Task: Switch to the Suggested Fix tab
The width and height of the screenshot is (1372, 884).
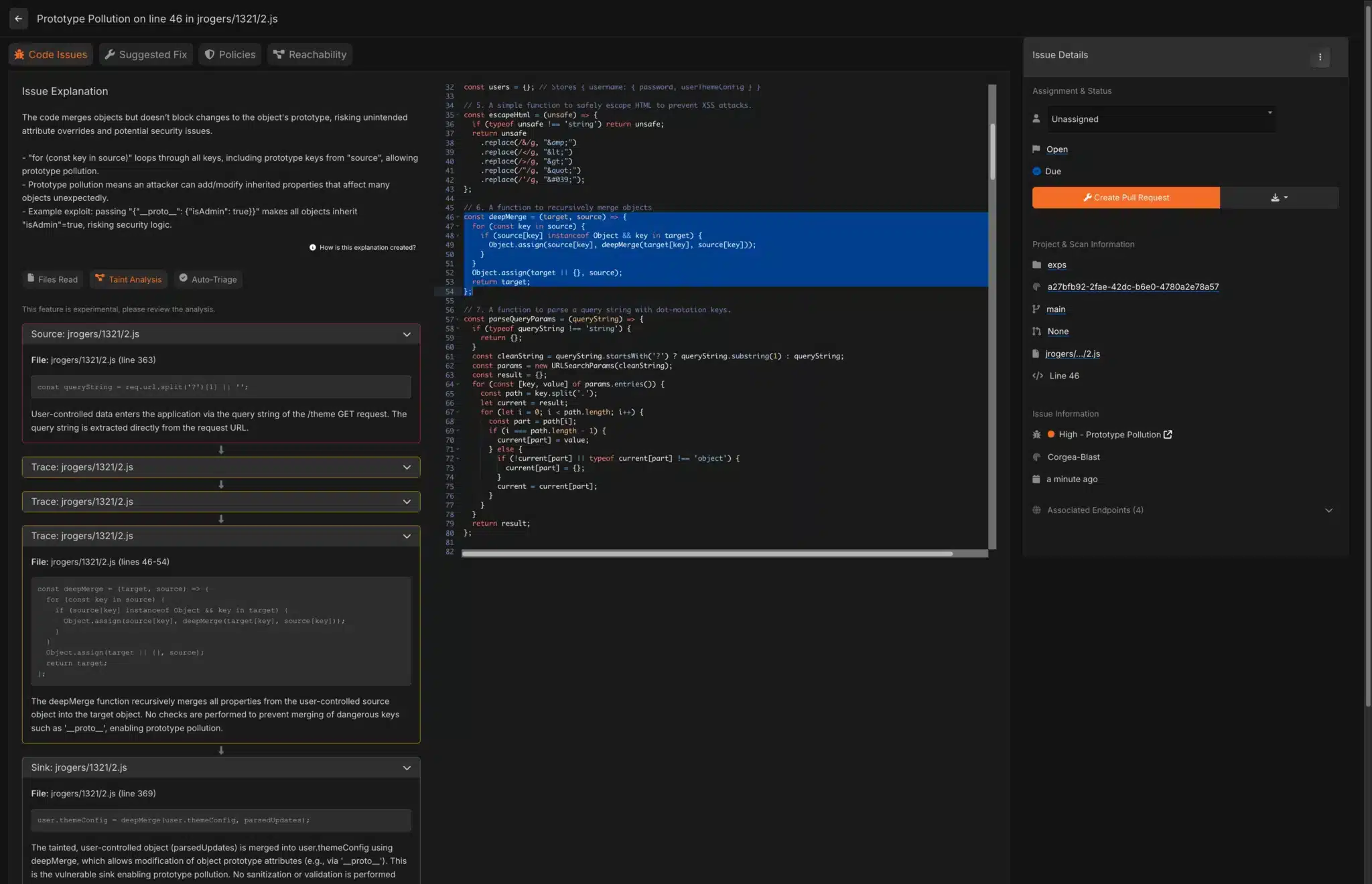Action: (x=146, y=54)
